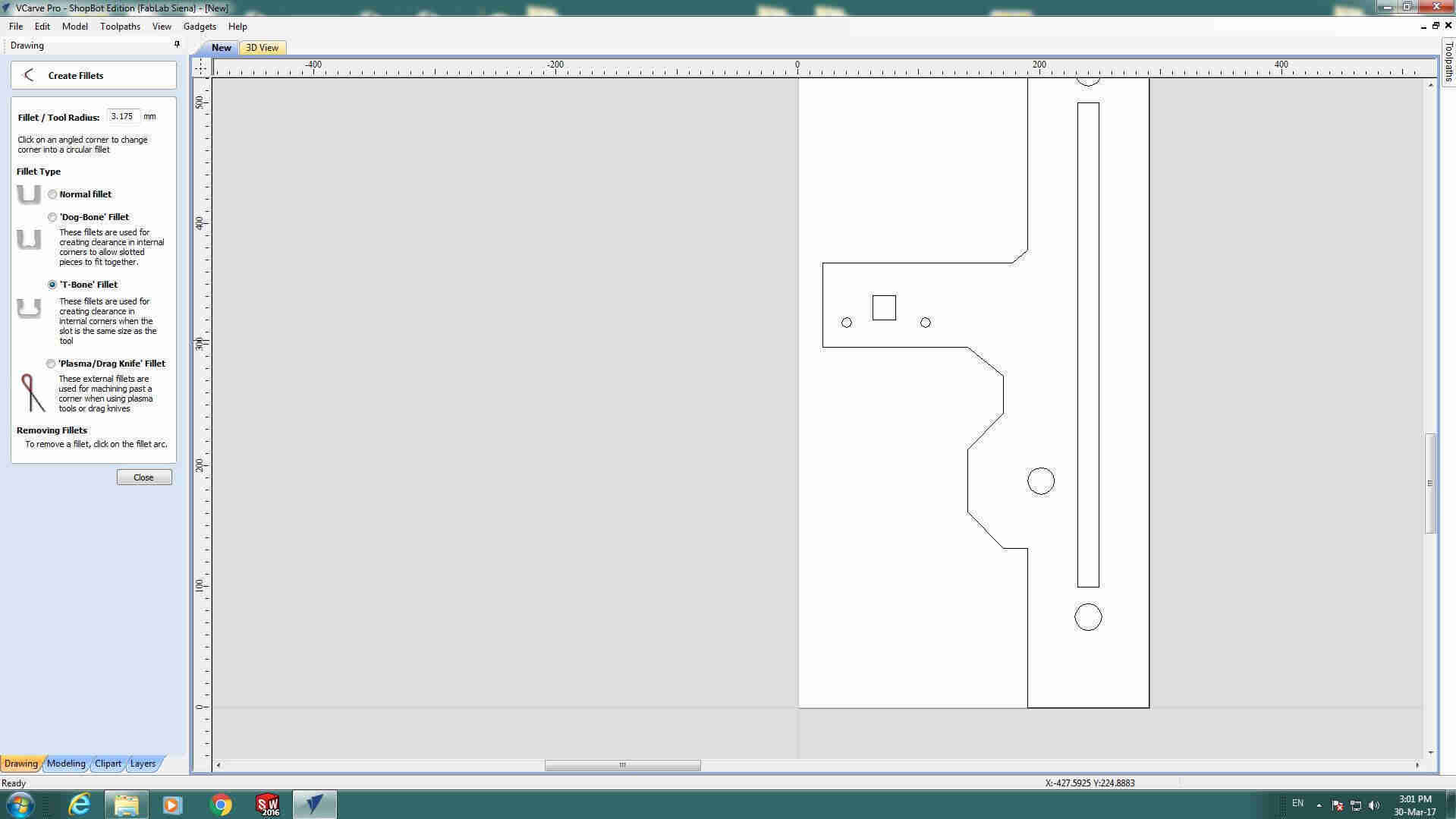Open the Toolpaths menu
Screen dimensions: 1456x819
click(120, 26)
